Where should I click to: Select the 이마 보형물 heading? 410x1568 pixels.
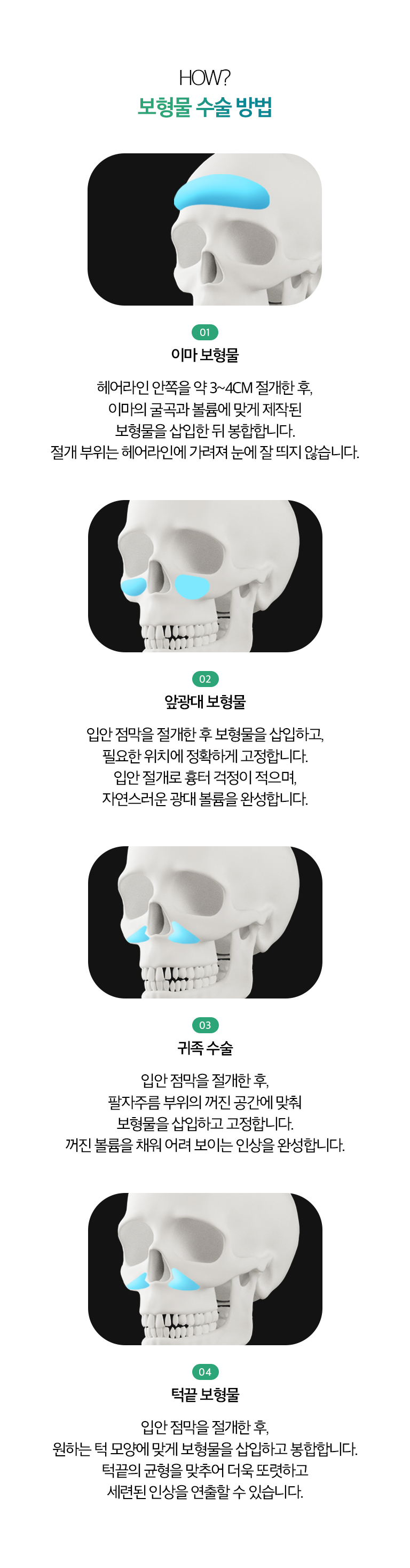click(204, 355)
